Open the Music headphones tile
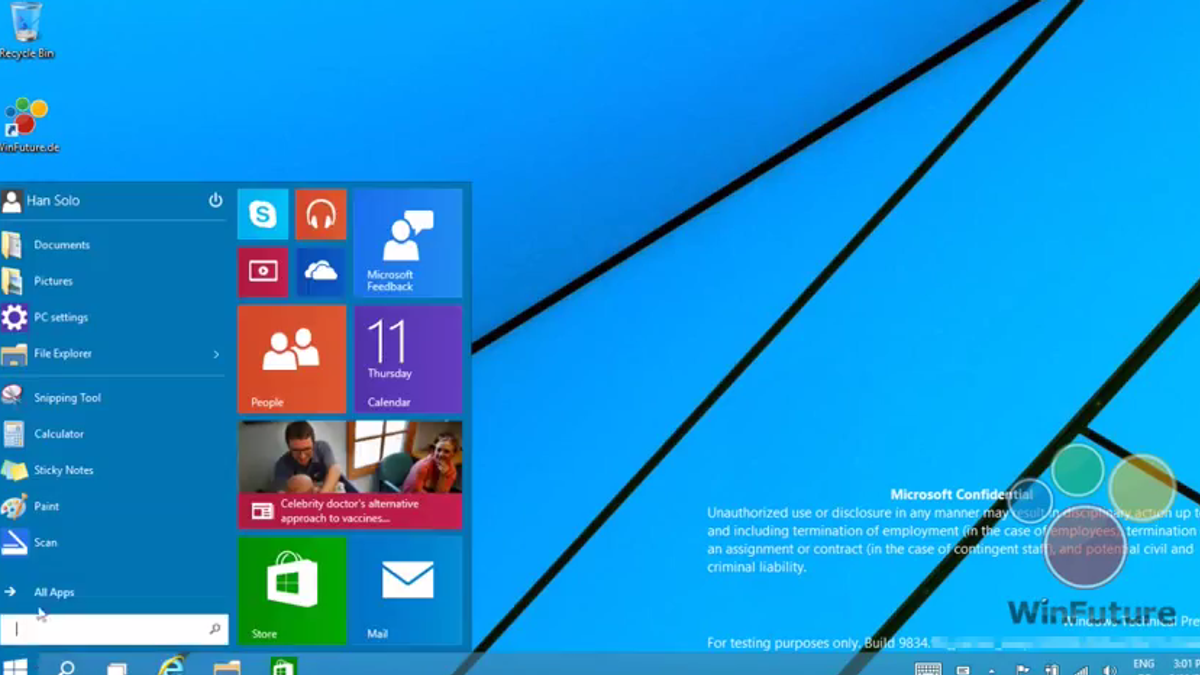1200x675 pixels. click(321, 214)
